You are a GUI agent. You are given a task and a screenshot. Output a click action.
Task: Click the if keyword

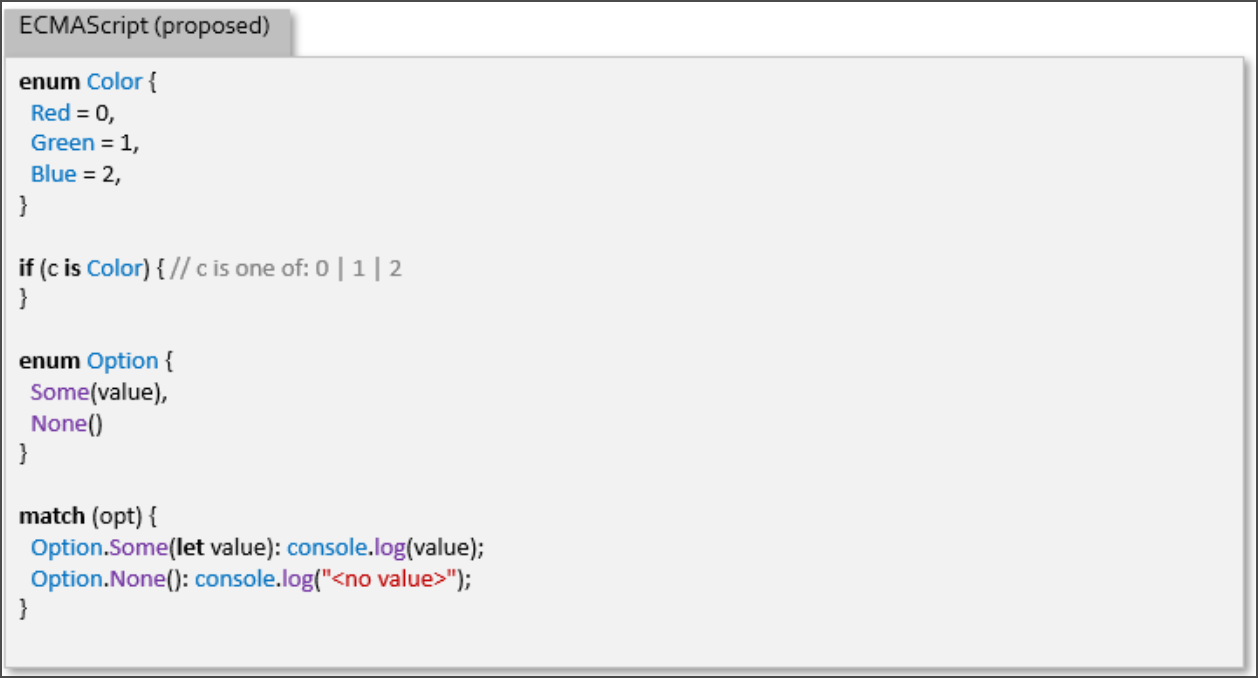(x=26, y=268)
